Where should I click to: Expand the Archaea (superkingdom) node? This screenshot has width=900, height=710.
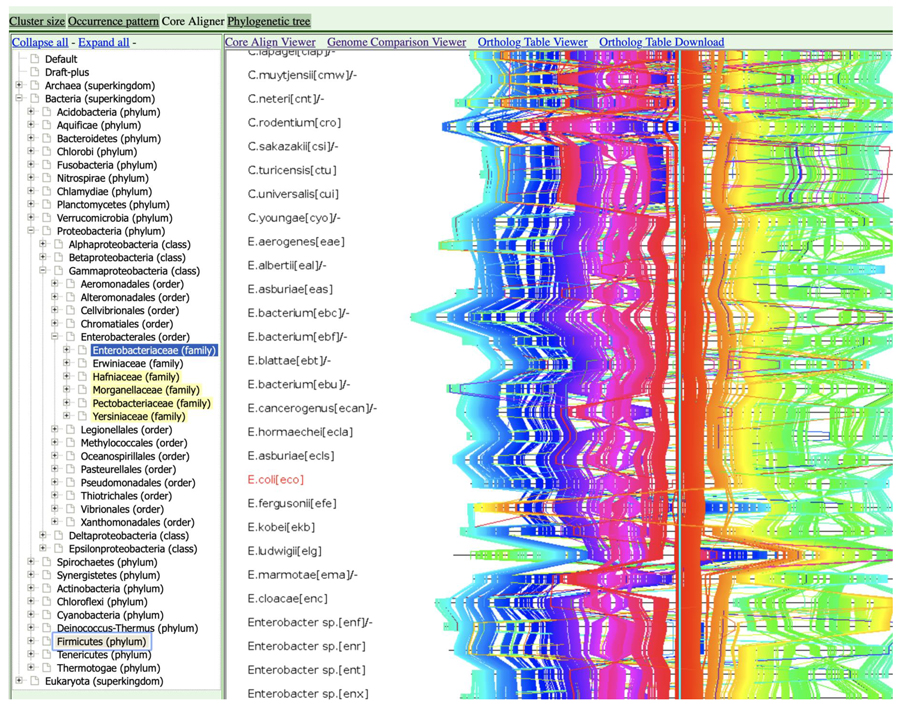[19, 86]
